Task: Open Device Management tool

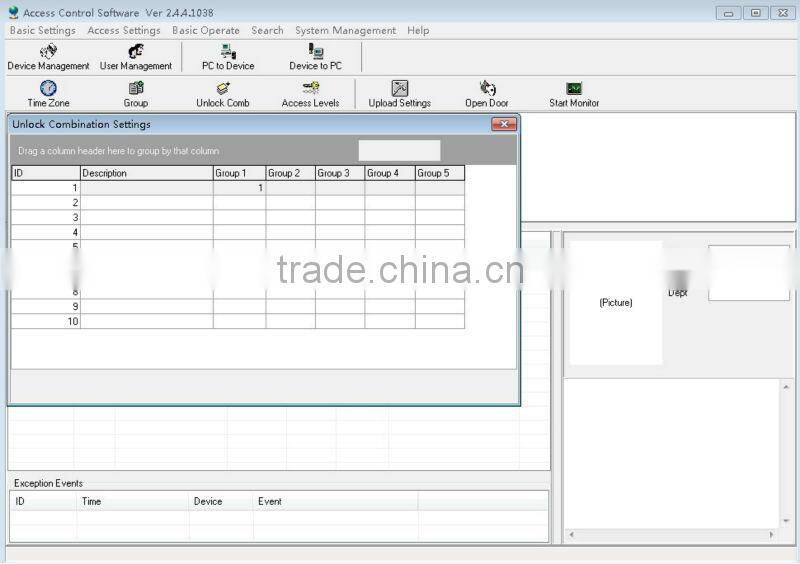Action: pos(48,57)
